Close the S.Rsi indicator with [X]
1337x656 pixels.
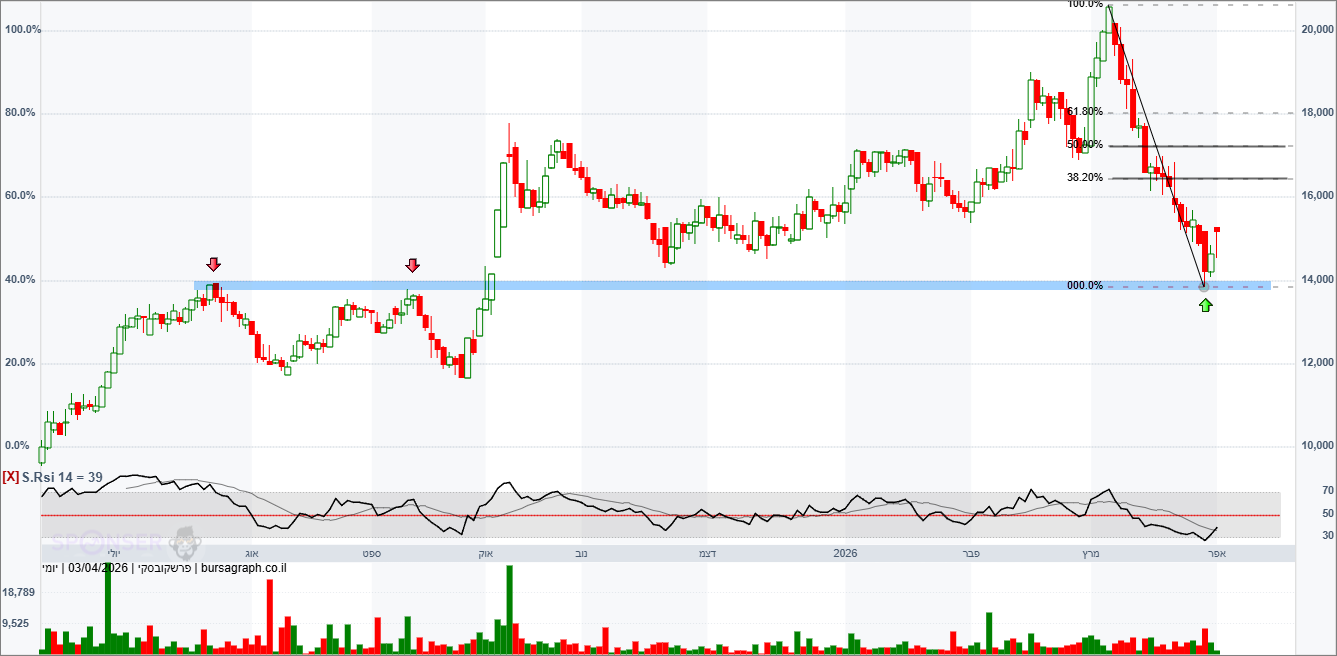[x=11, y=477]
